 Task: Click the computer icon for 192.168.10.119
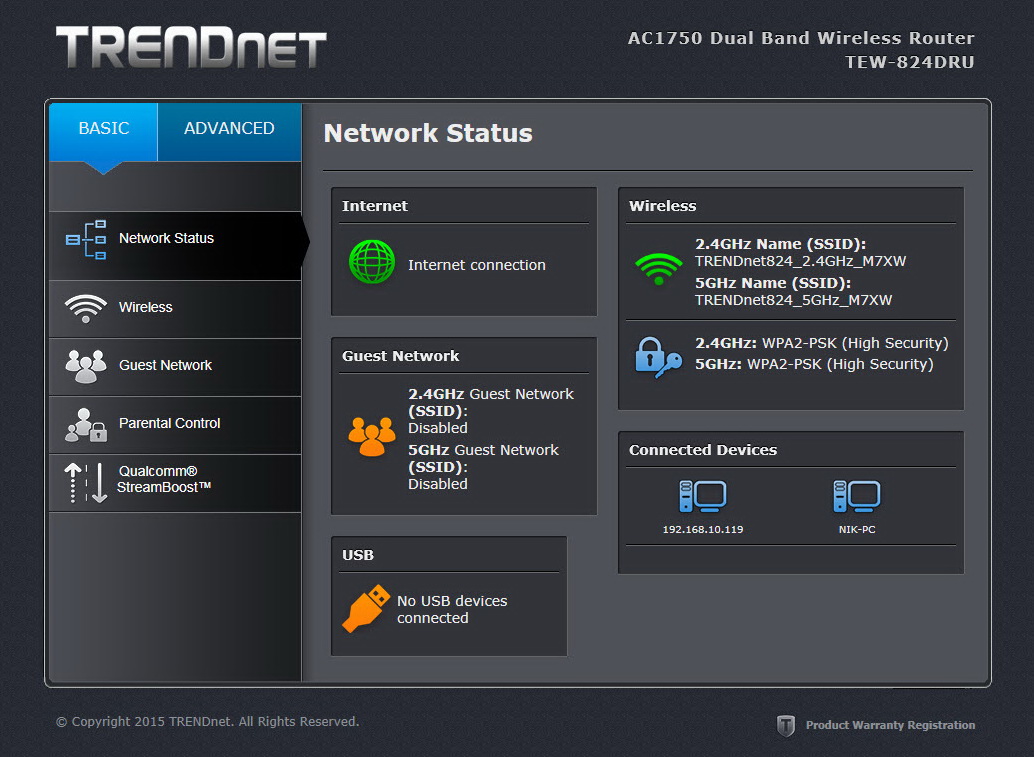coord(703,497)
